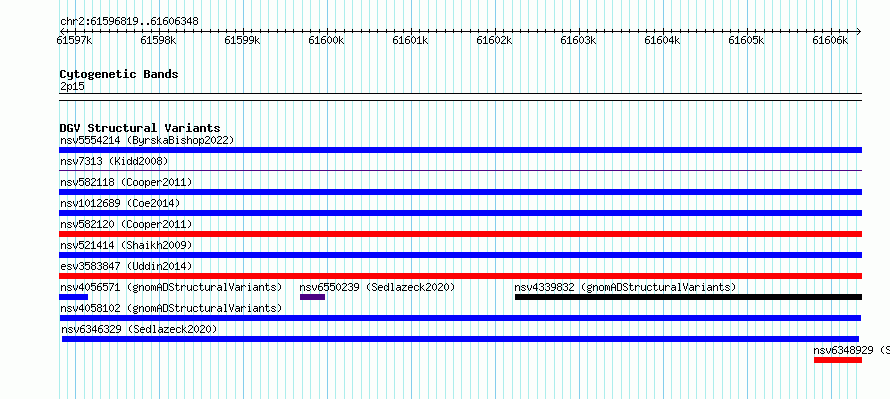Open the nsv582118 (Cooper2011) label

(x=126, y=182)
